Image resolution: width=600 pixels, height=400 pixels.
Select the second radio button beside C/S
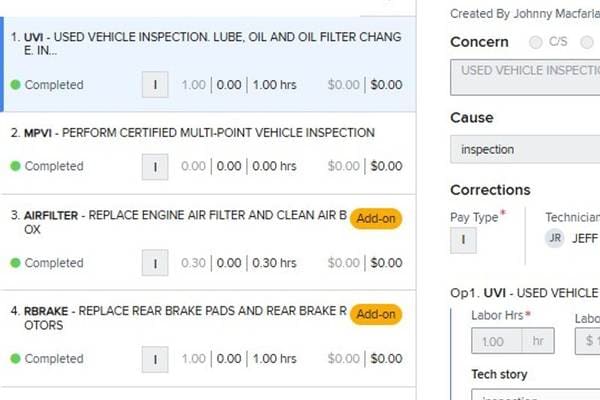coord(587,42)
